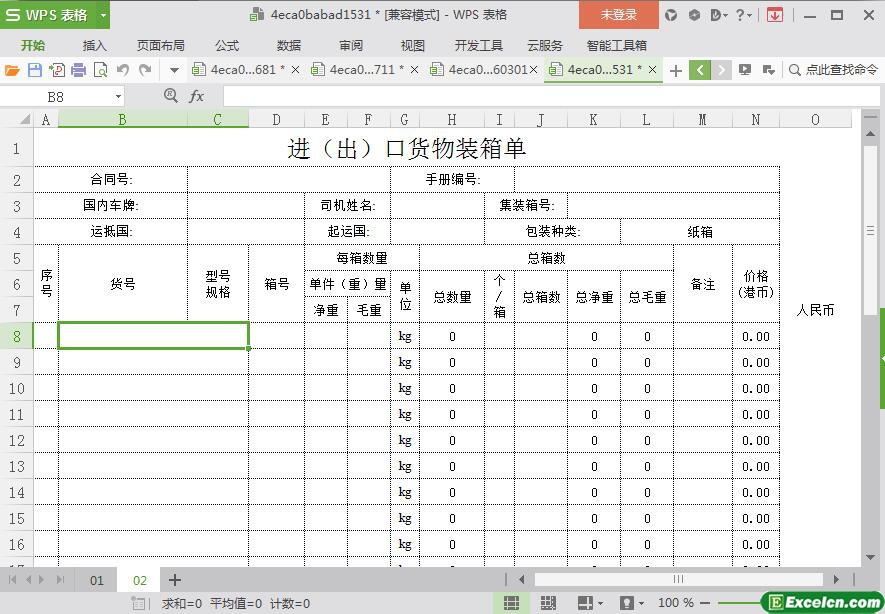Switch to document tab 4eca0...711
The image size is (885, 614).
coord(359,70)
